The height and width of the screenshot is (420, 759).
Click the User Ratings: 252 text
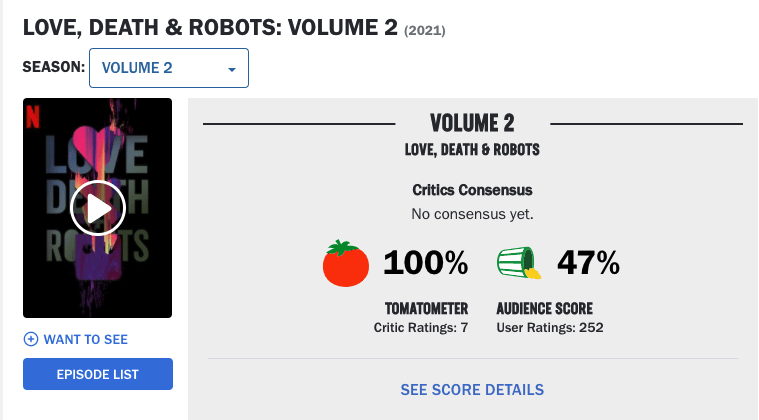550,328
